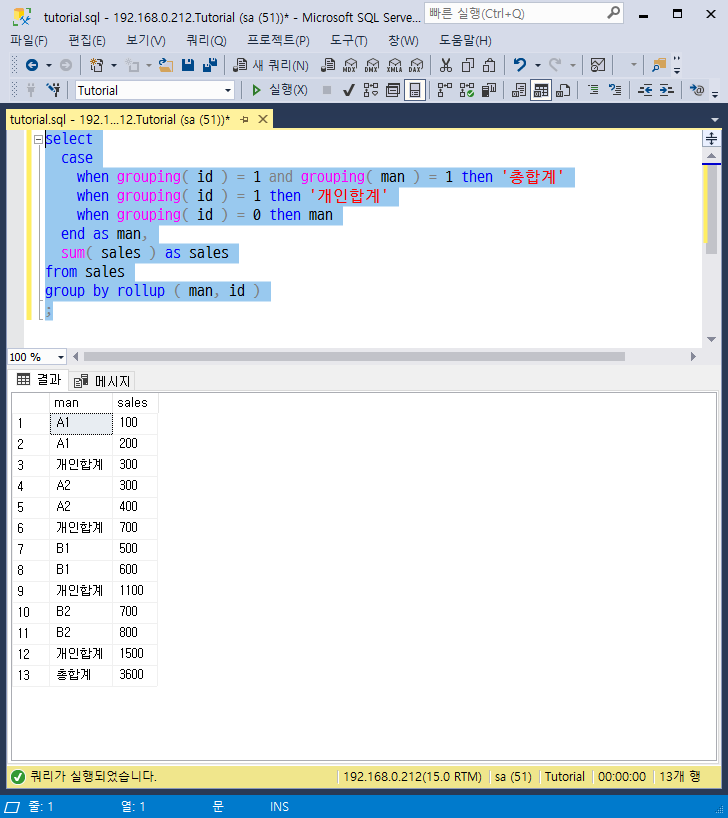Click the editor vertical scrollbar thumb

pos(711,209)
